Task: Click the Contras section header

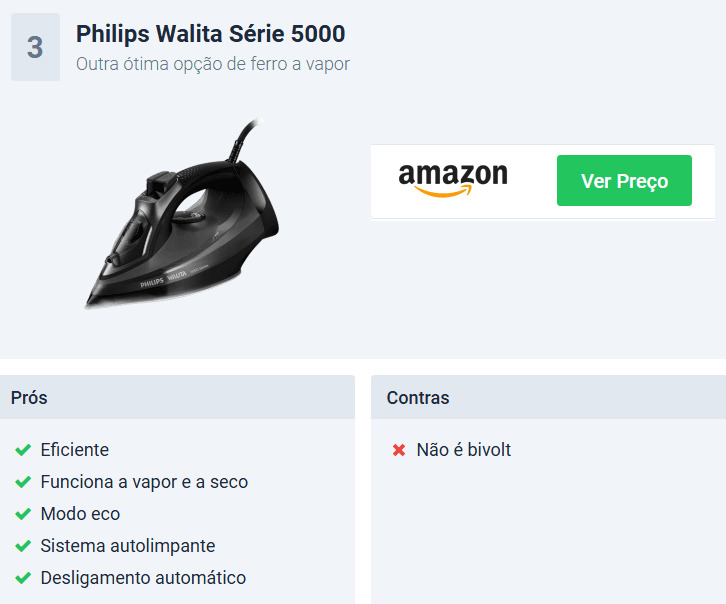Action: click(x=548, y=398)
